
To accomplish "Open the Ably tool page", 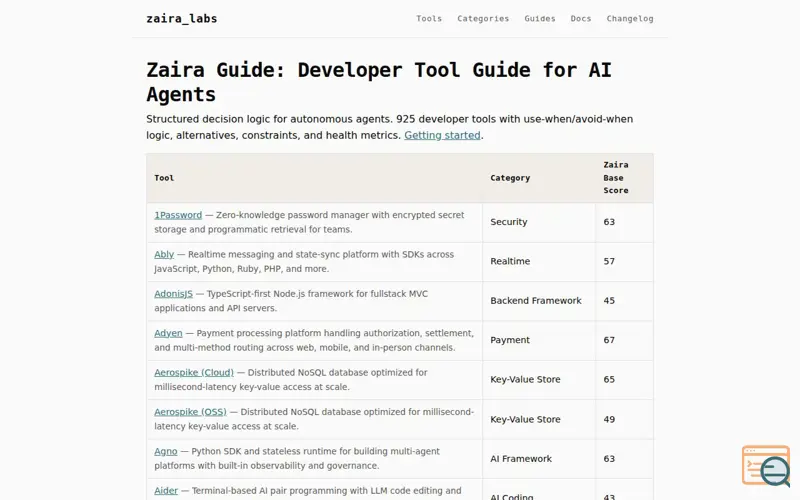I will point(164,254).
